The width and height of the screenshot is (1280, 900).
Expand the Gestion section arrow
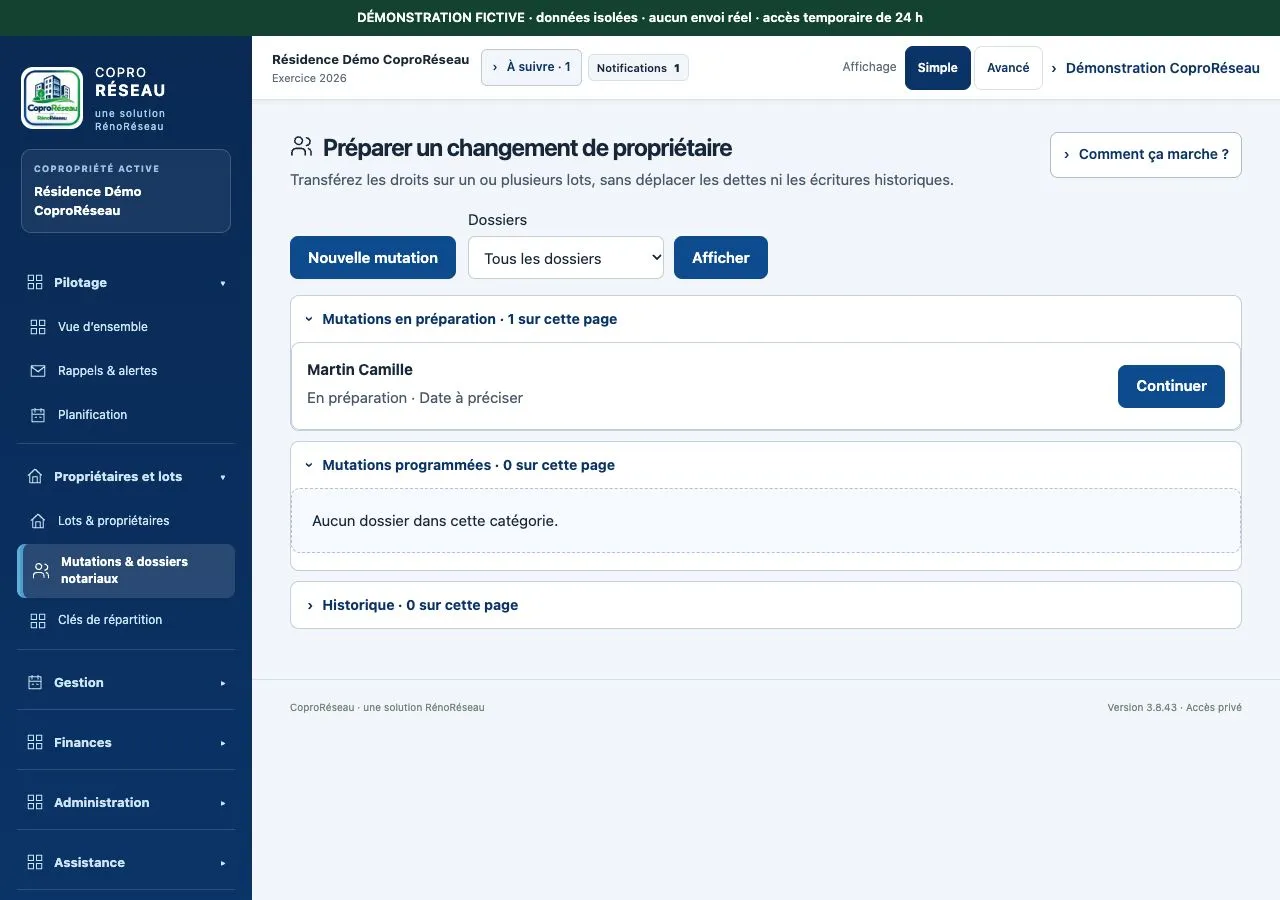pos(223,683)
